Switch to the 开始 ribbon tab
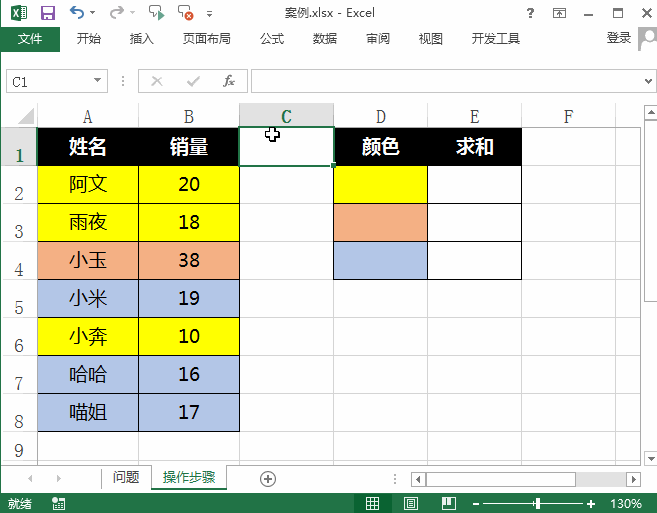 88,39
